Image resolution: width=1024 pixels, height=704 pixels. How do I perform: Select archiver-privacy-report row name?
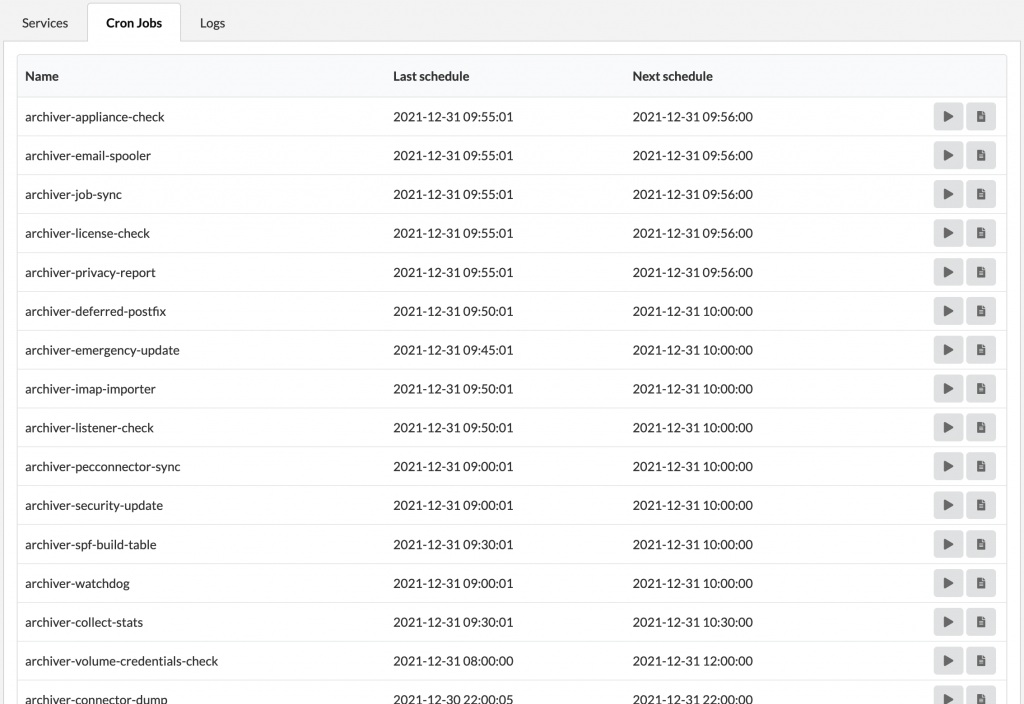point(90,272)
